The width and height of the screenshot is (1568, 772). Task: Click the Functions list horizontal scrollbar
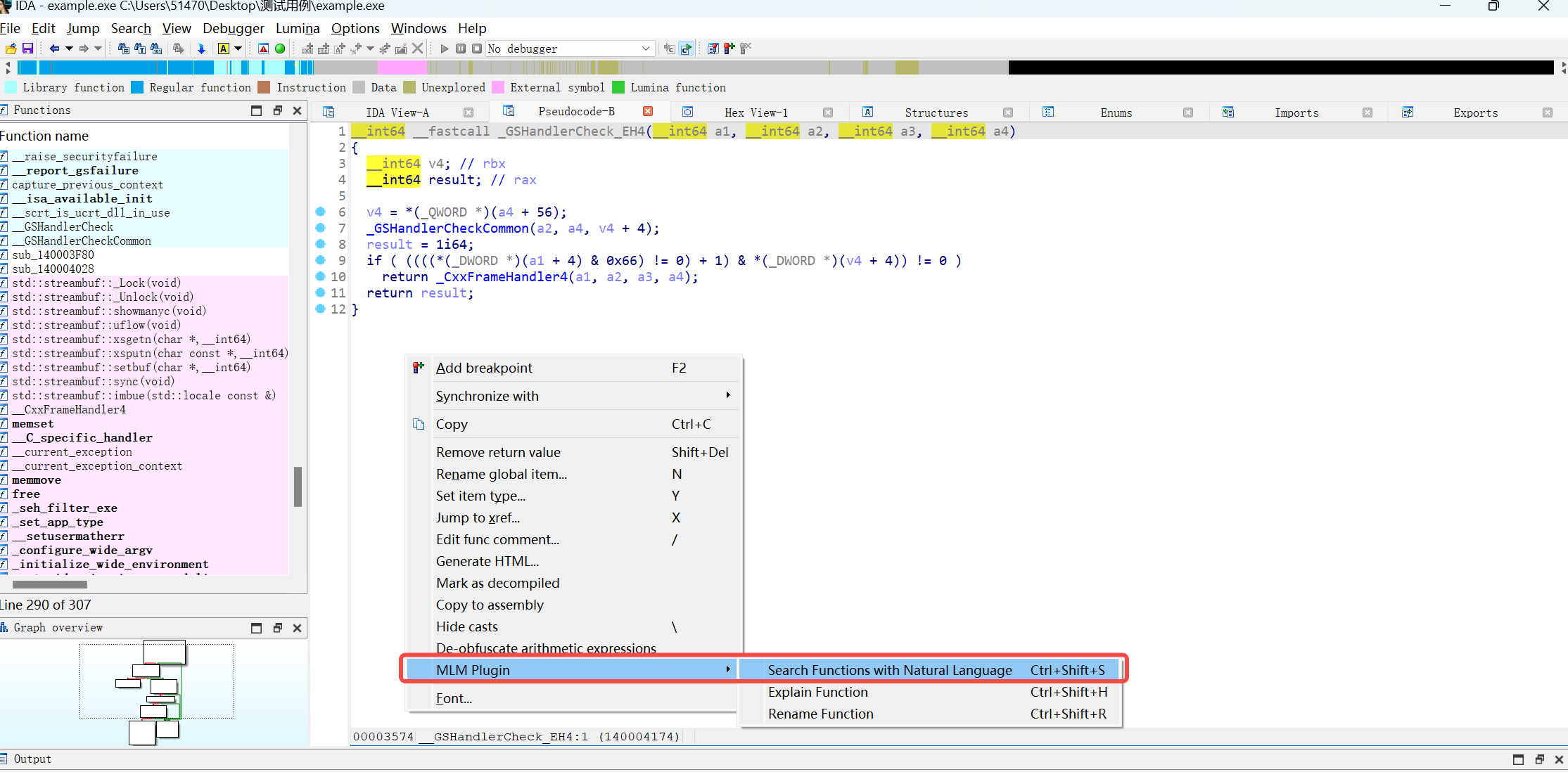tap(50, 584)
